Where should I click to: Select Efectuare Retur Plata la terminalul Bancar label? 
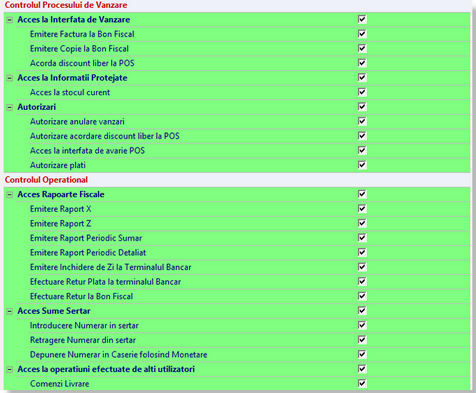click(105, 282)
